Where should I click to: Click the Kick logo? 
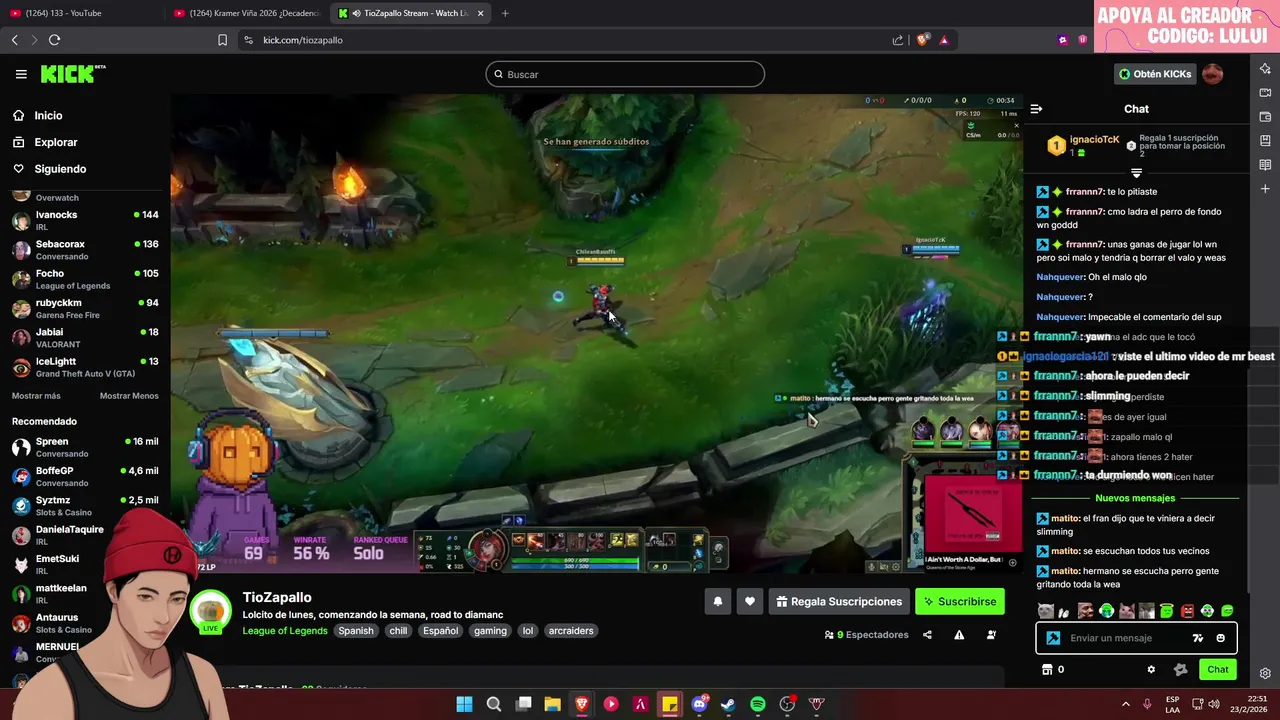72,74
